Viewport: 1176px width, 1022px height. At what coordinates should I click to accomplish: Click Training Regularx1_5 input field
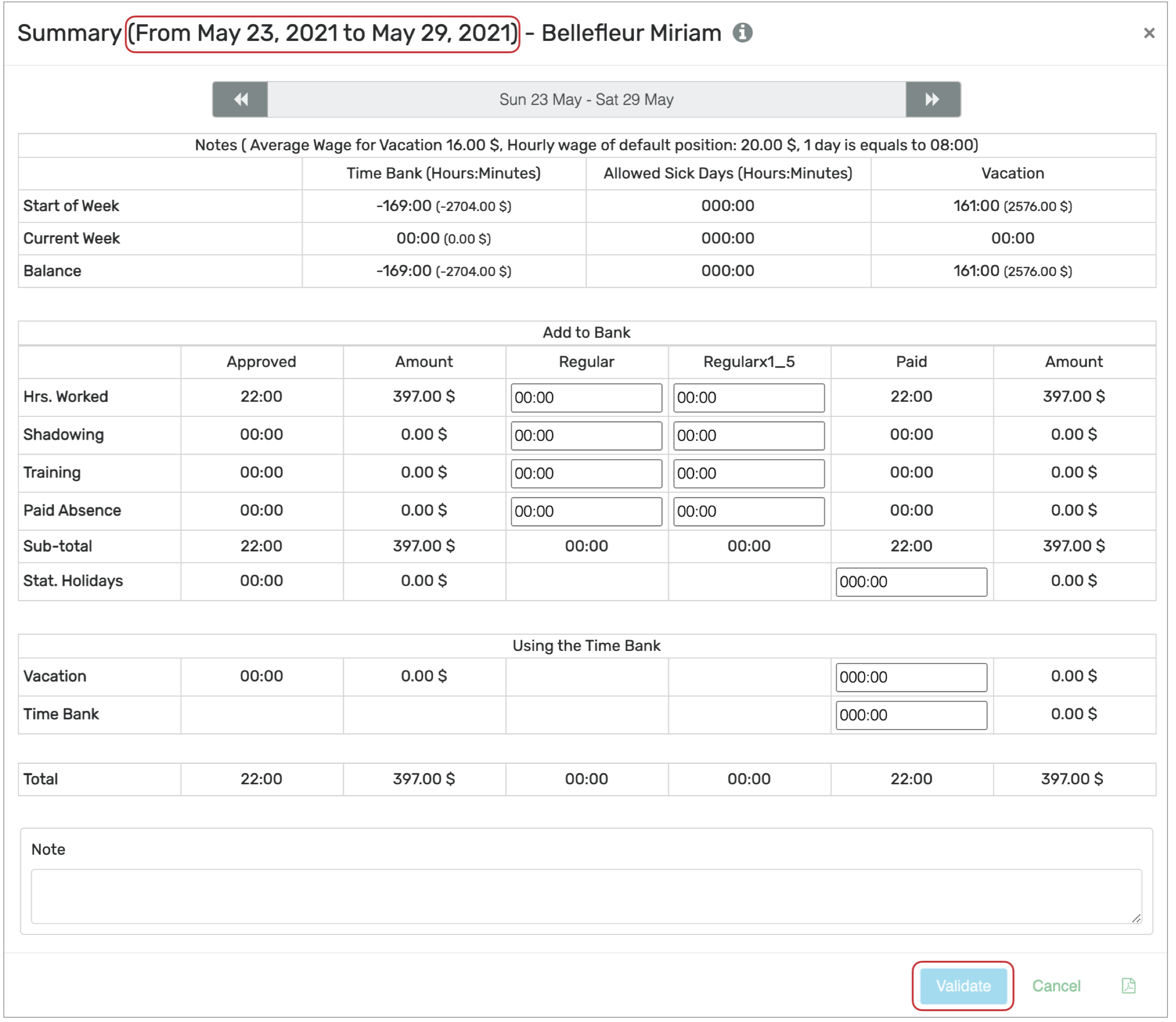[x=749, y=473]
